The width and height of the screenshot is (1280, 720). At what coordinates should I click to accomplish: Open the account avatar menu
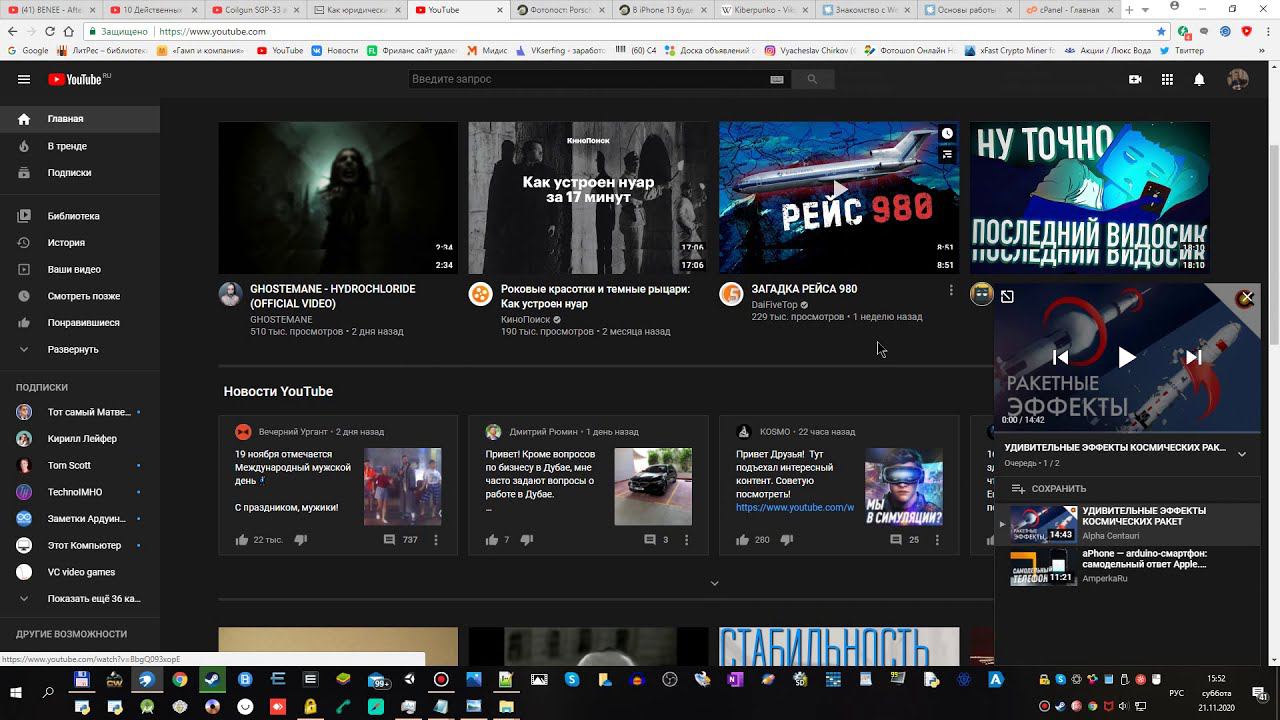click(1238, 79)
